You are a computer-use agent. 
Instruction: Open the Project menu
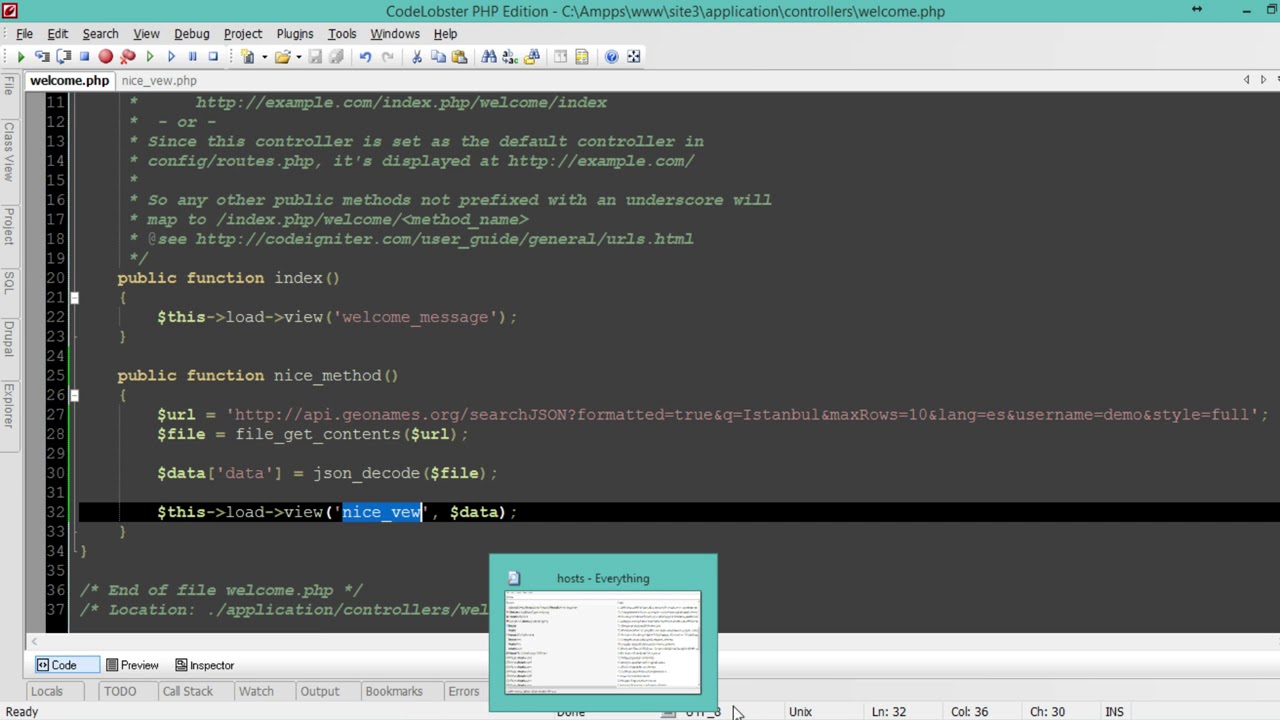(x=242, y=34)
